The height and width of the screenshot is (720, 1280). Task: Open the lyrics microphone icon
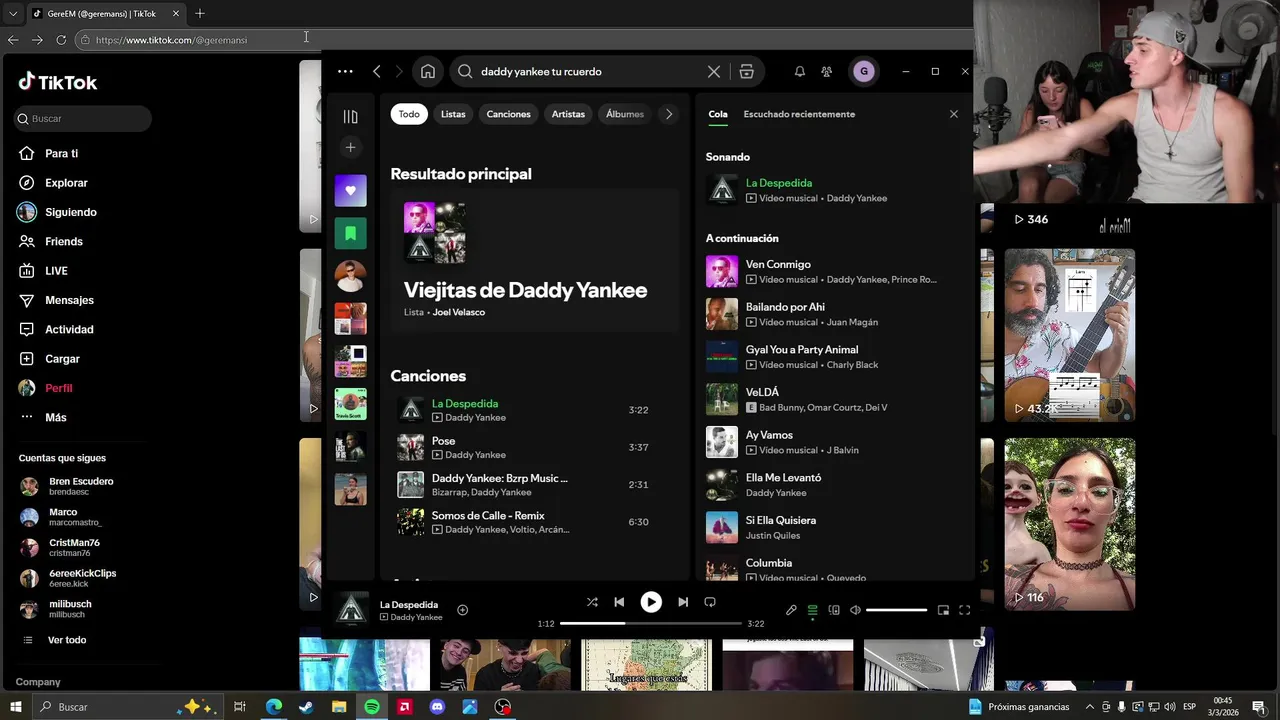(791, 610)
